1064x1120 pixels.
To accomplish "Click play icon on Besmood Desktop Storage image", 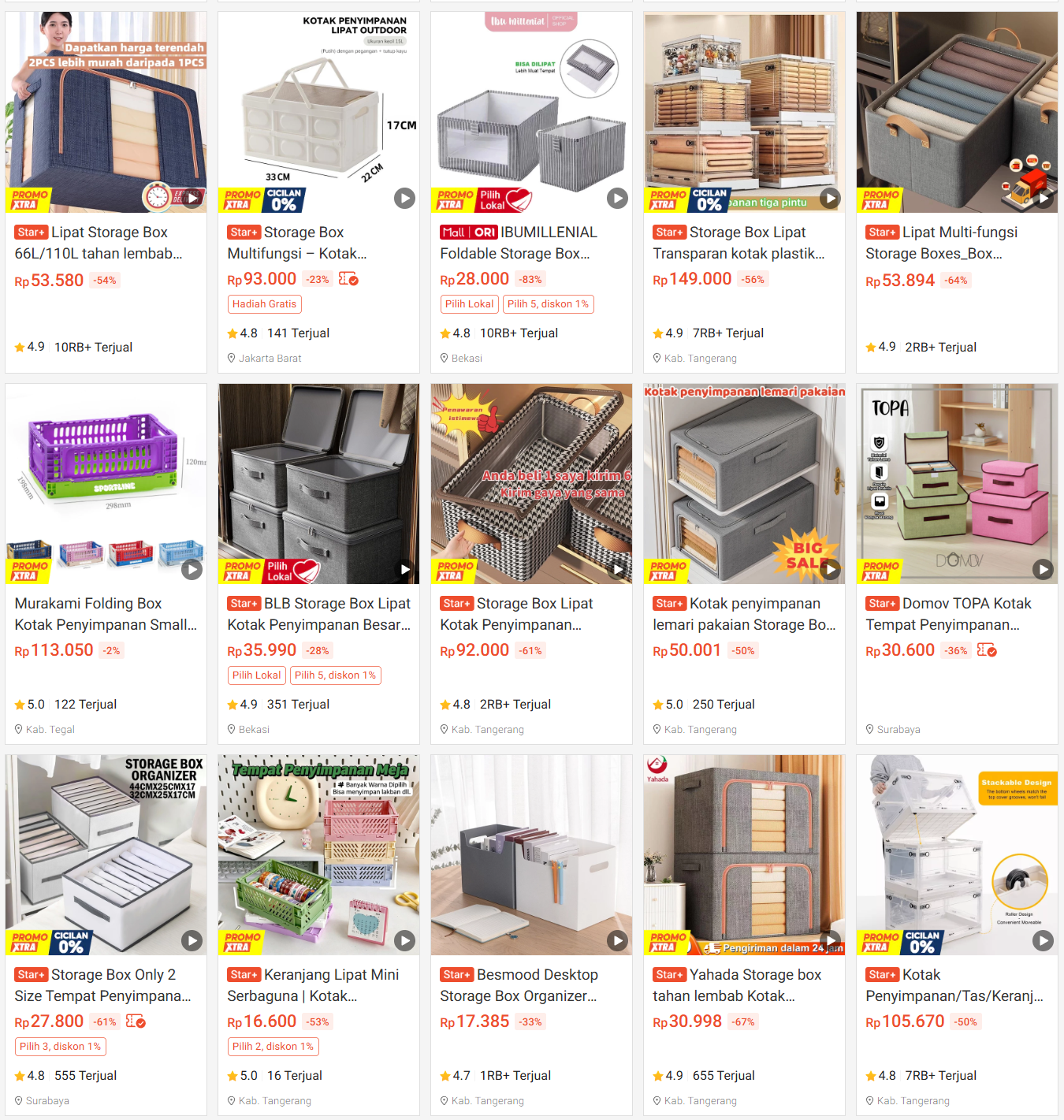I will (617, 940).
